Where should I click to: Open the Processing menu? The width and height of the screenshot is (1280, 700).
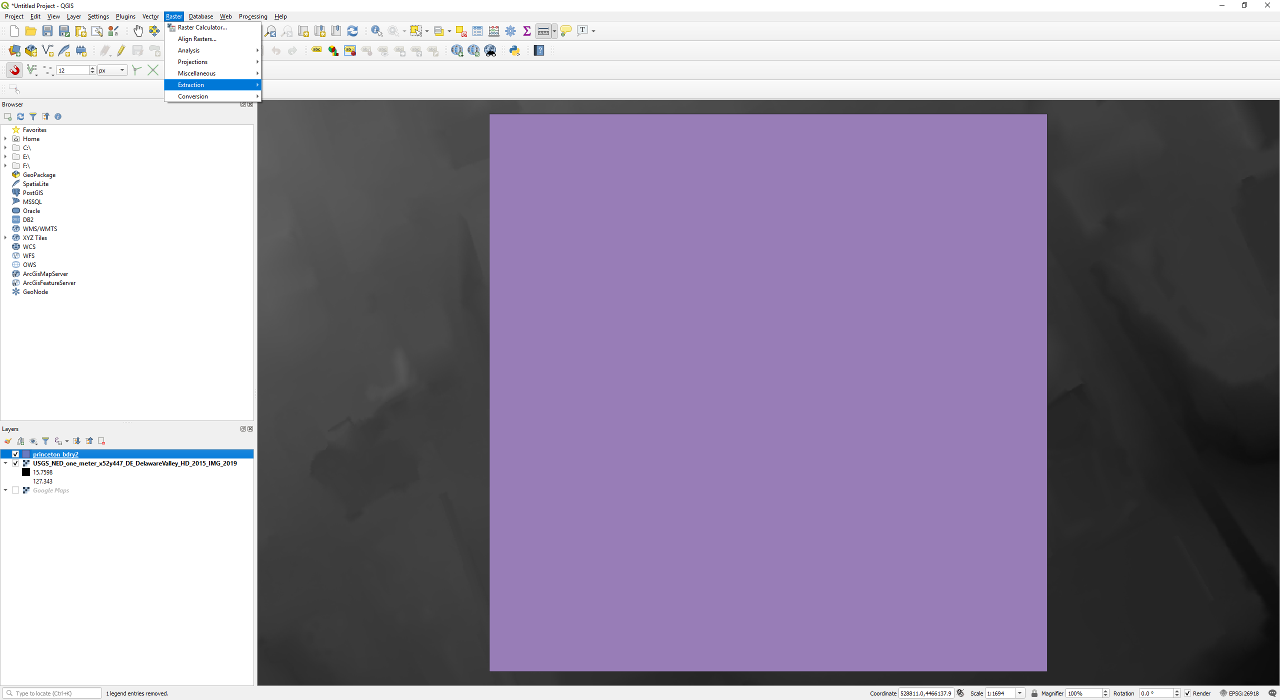point(253,16)
